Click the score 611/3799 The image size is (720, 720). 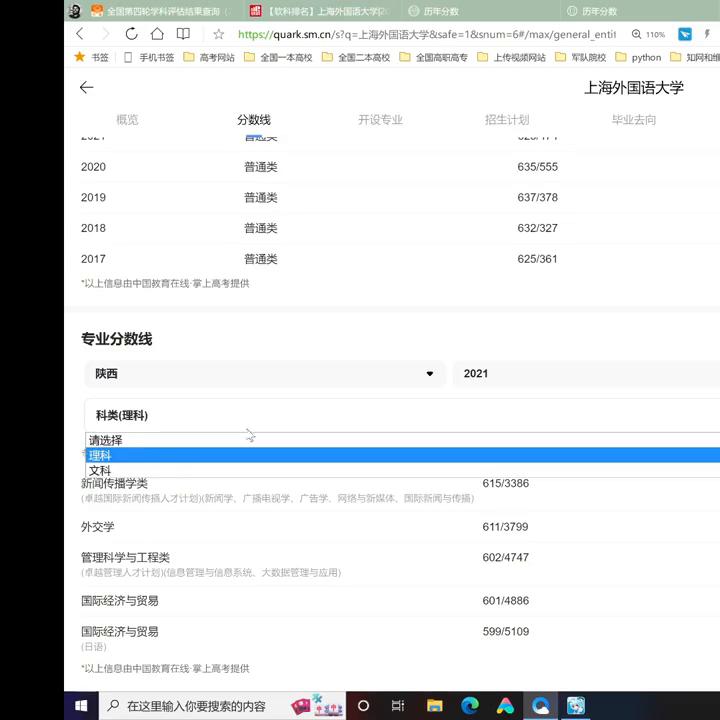[x=505, y=527]
